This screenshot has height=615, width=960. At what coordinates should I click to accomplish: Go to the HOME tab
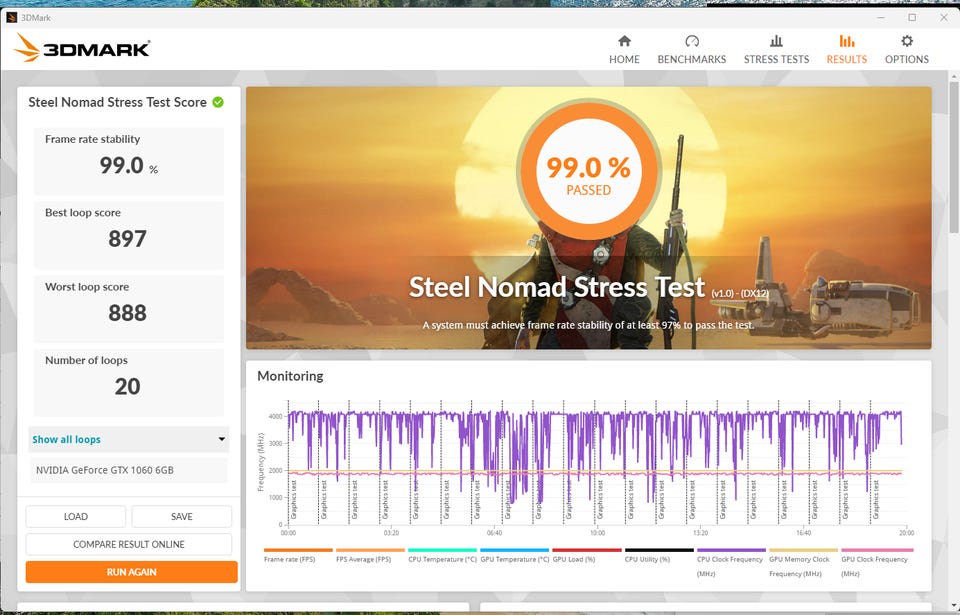click(x=624, y=50)
